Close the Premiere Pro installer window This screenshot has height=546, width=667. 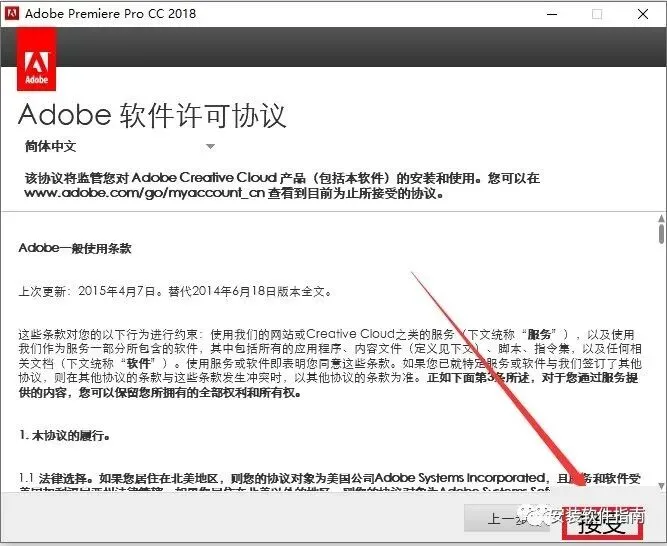[643, 14]
